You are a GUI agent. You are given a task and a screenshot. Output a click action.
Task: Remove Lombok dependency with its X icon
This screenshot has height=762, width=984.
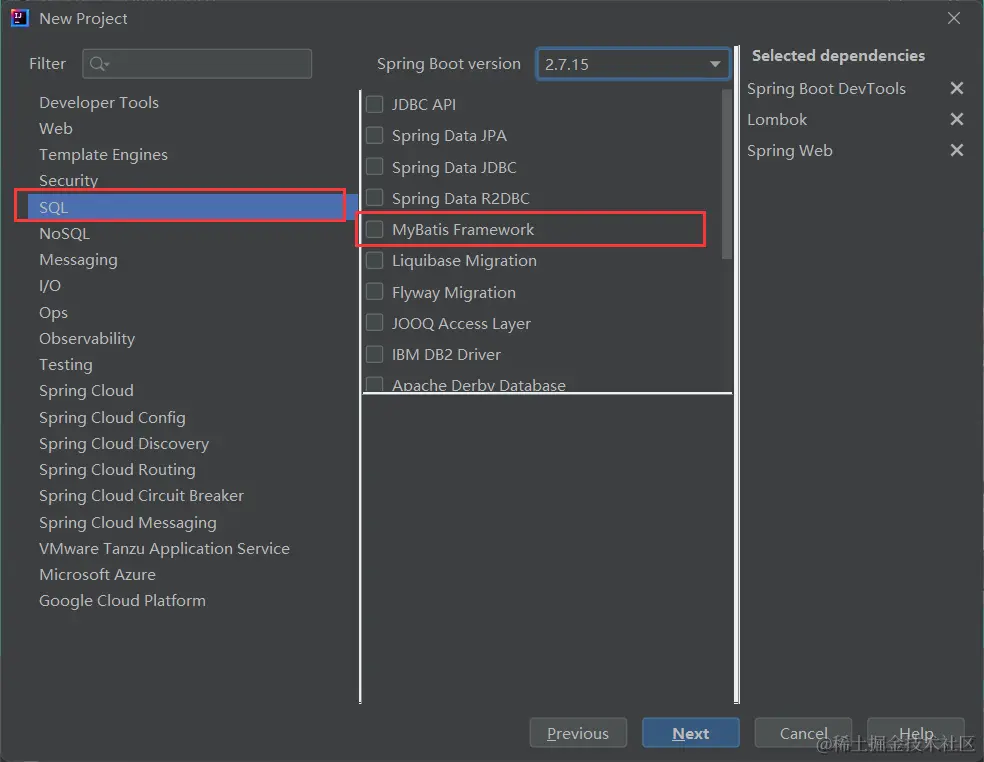point(957,120)
